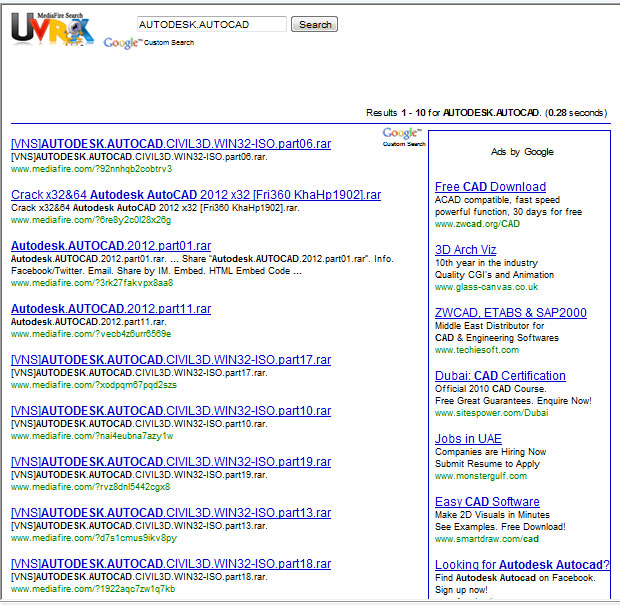Click the ZWCAD, ETABS & SAP2000 ad link
This screenshot has width=620, height=605.
510,312
